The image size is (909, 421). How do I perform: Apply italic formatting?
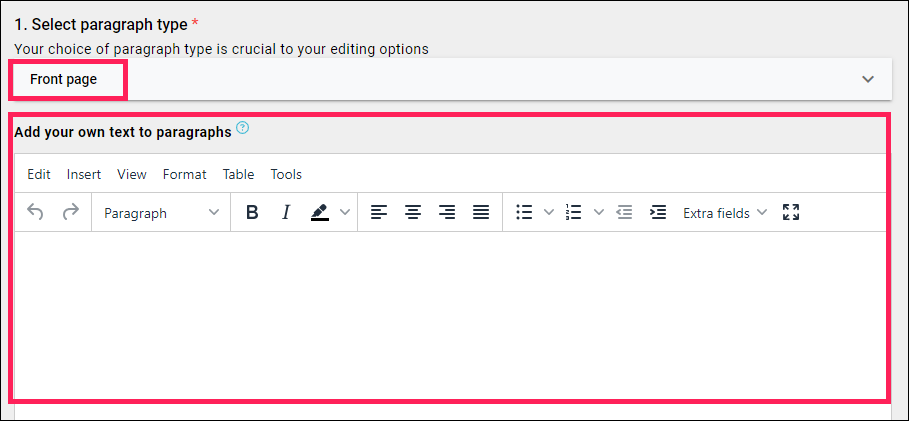pyautogui.click(x=285, y=213)
